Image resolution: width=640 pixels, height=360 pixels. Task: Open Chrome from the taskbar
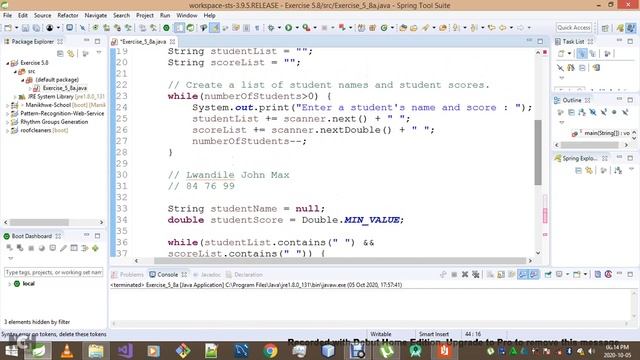tap(270, 351)
